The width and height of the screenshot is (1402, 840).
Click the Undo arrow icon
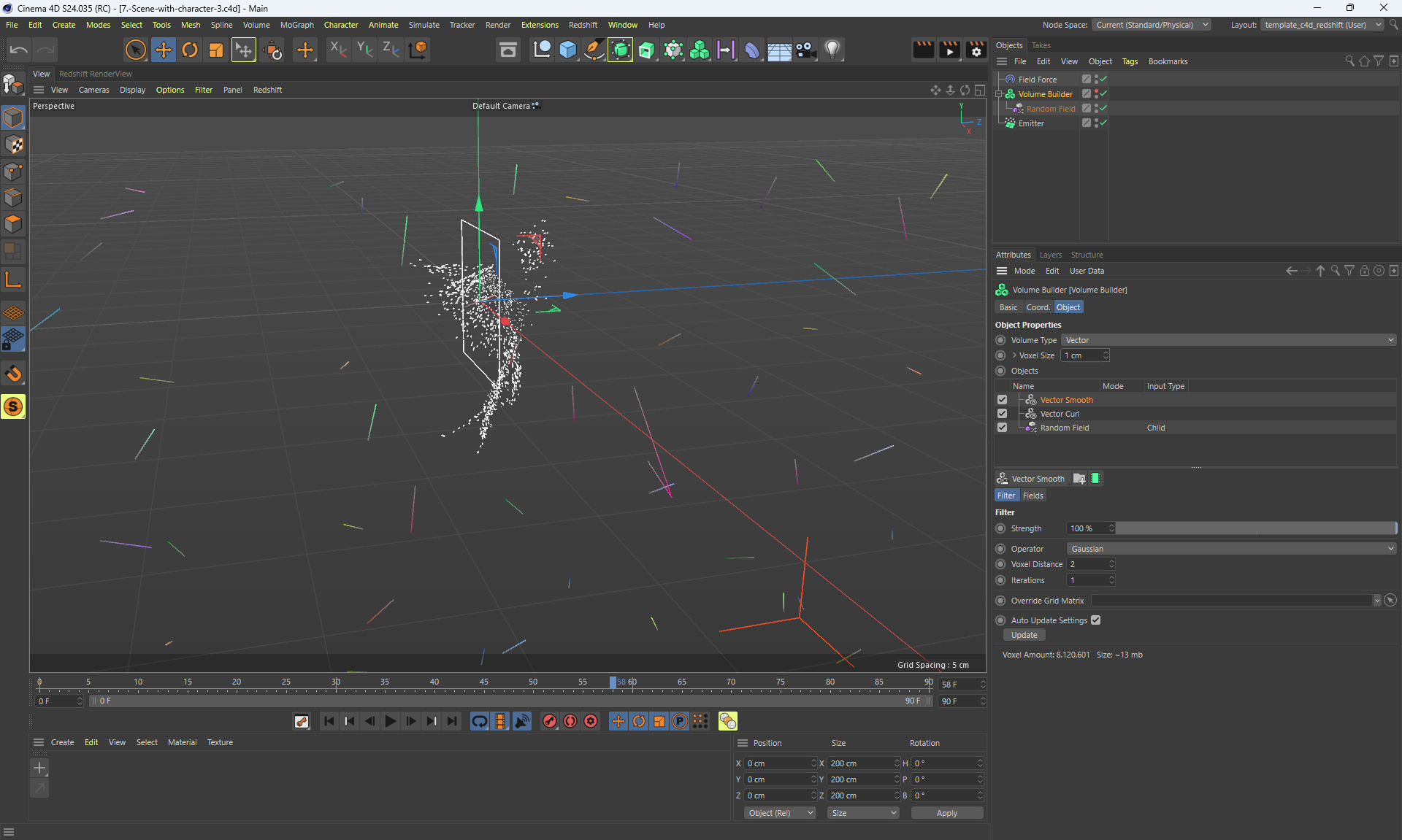coord(19,50)
